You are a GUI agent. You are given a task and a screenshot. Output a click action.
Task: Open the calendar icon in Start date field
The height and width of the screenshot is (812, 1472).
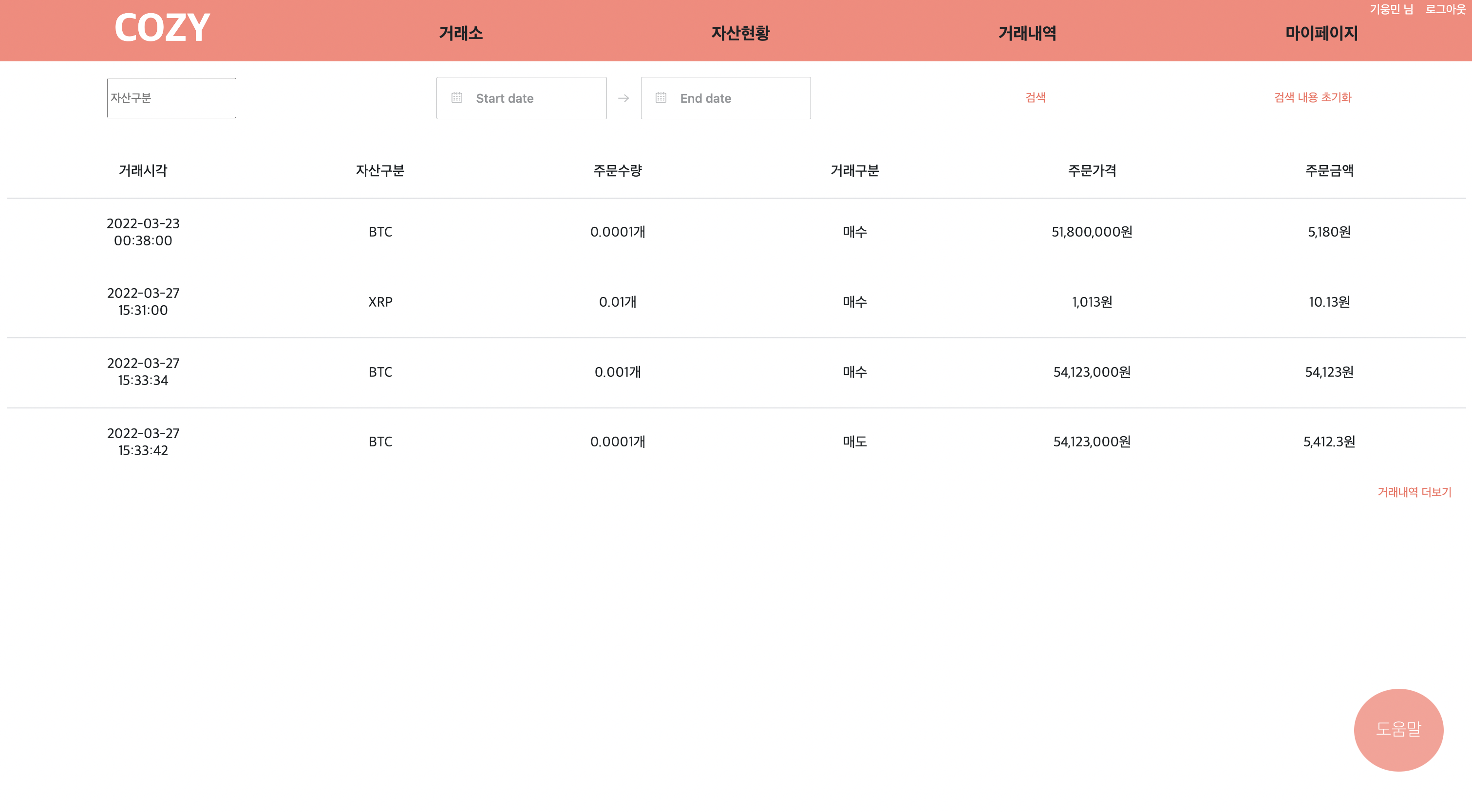[456, 98]
